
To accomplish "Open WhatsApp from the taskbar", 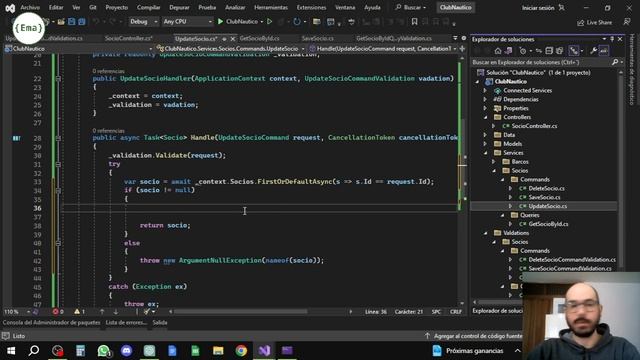I will (x=104, y=351).
